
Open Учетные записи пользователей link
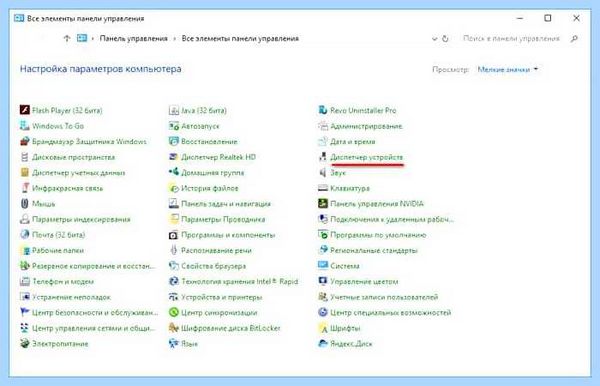tap(384, 297)
